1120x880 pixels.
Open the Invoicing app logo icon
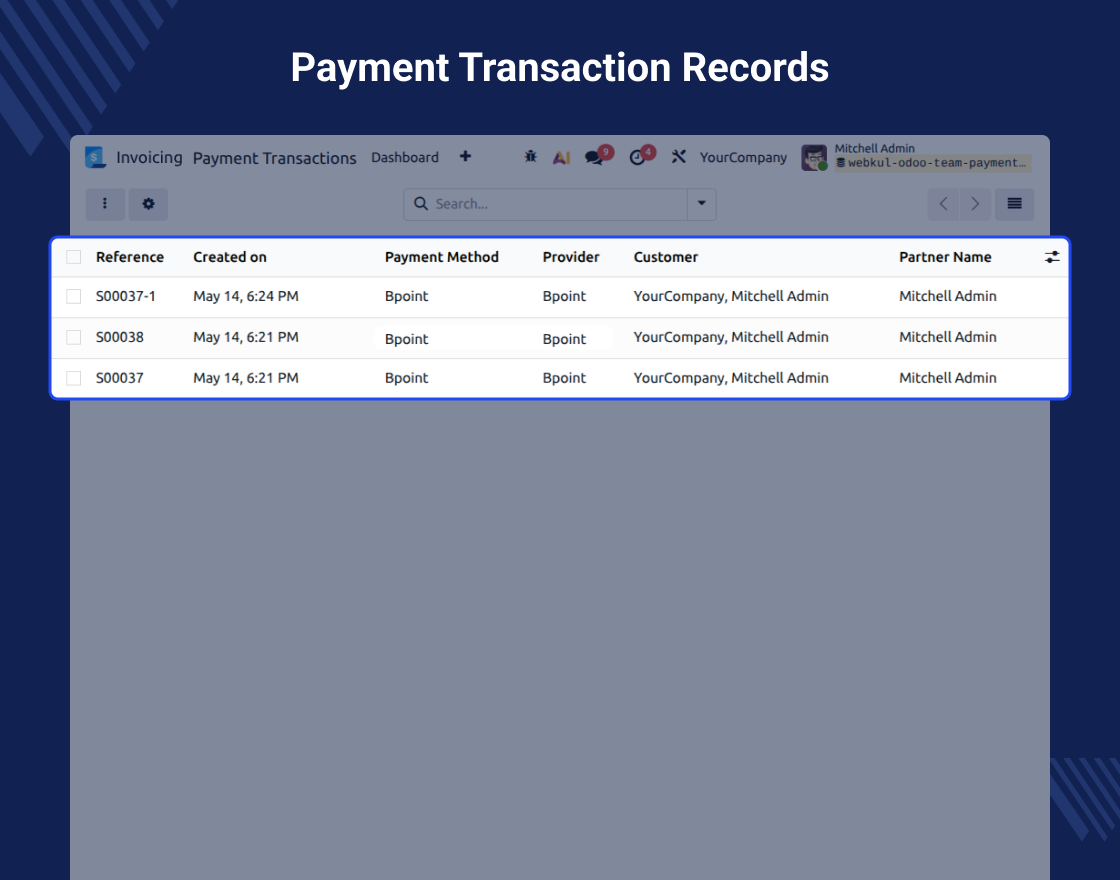pos(95,157)
